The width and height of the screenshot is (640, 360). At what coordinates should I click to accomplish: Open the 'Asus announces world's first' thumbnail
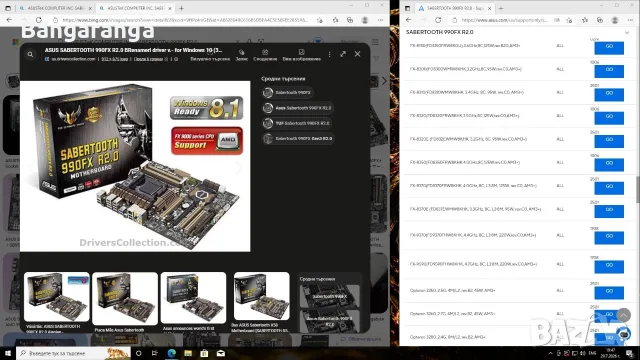(193, 298)
